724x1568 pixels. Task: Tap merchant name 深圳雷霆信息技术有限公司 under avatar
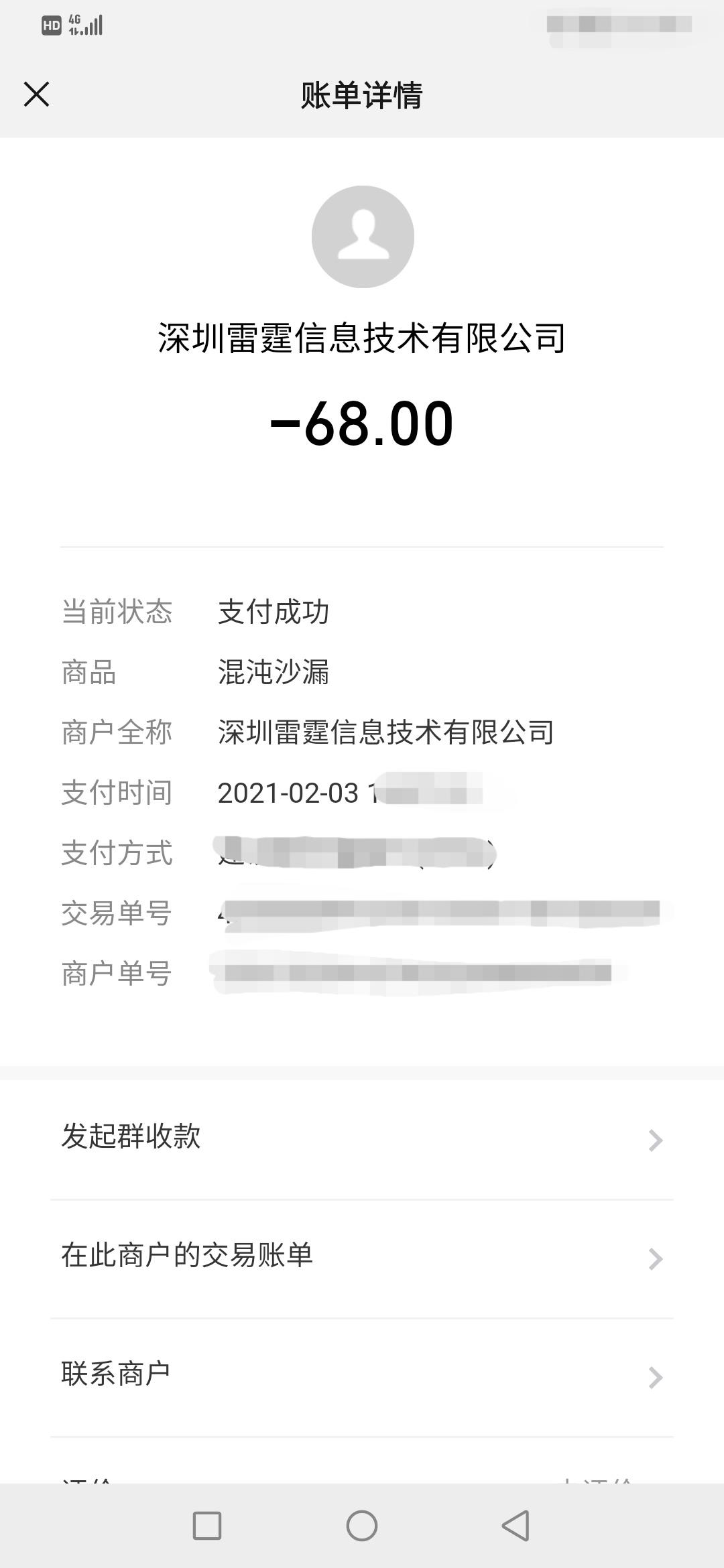point(362,338)
